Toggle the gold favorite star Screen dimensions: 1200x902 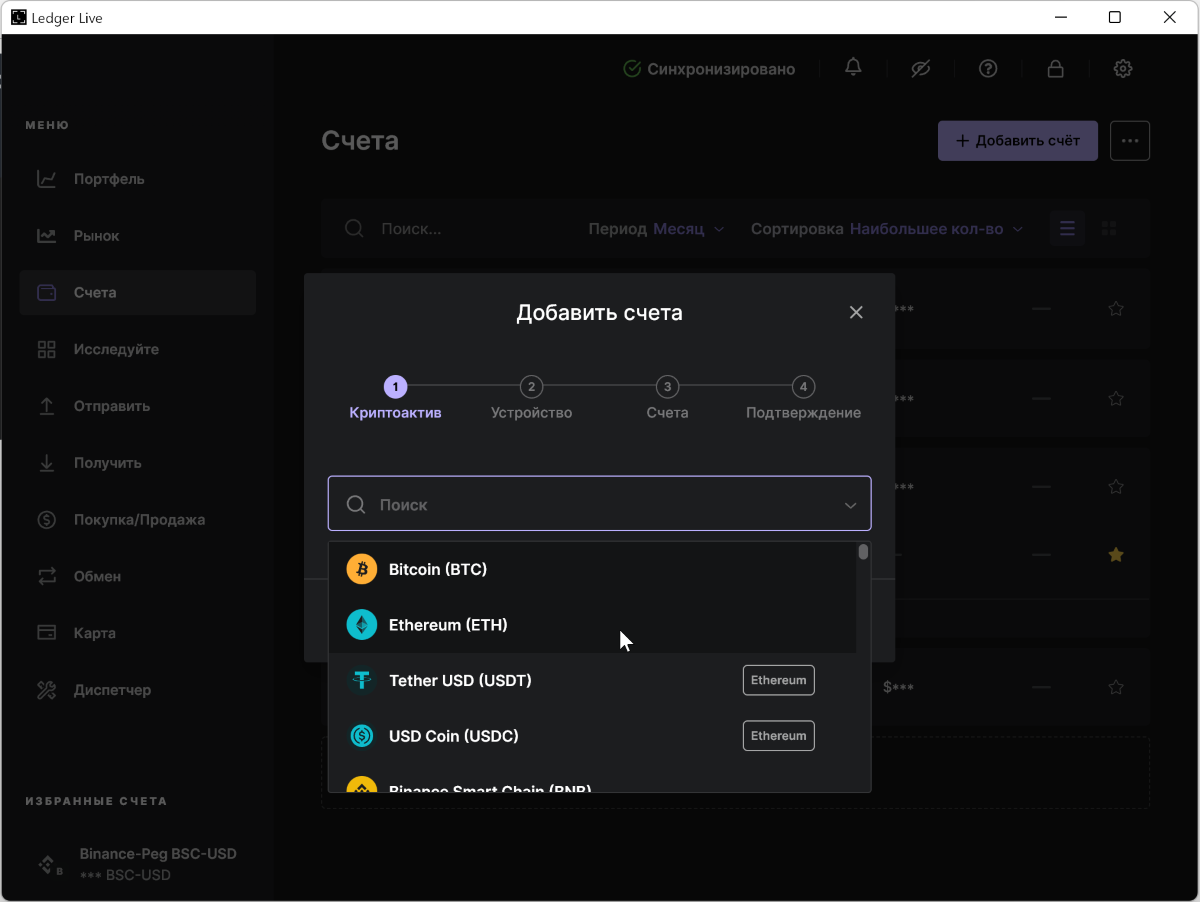(1116, 554)
